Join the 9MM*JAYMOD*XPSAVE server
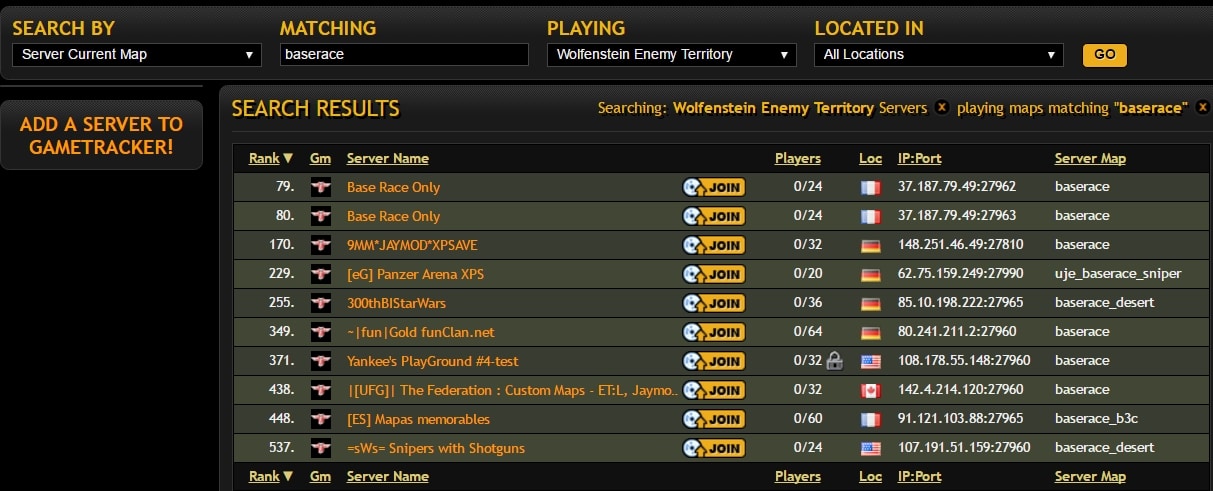 point(713,245)
